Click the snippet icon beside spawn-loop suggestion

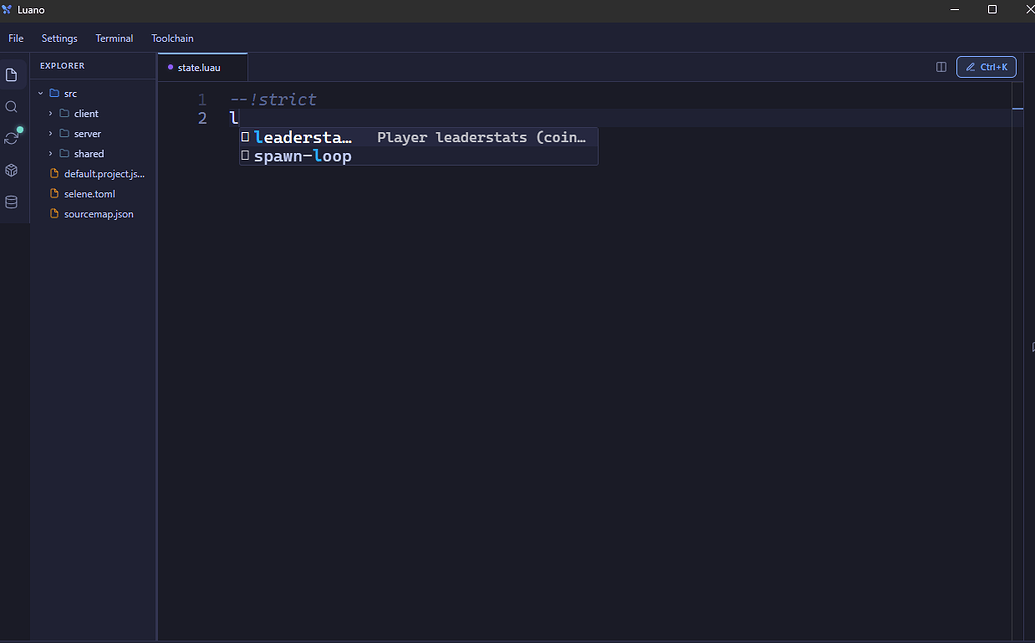point(245,155)
